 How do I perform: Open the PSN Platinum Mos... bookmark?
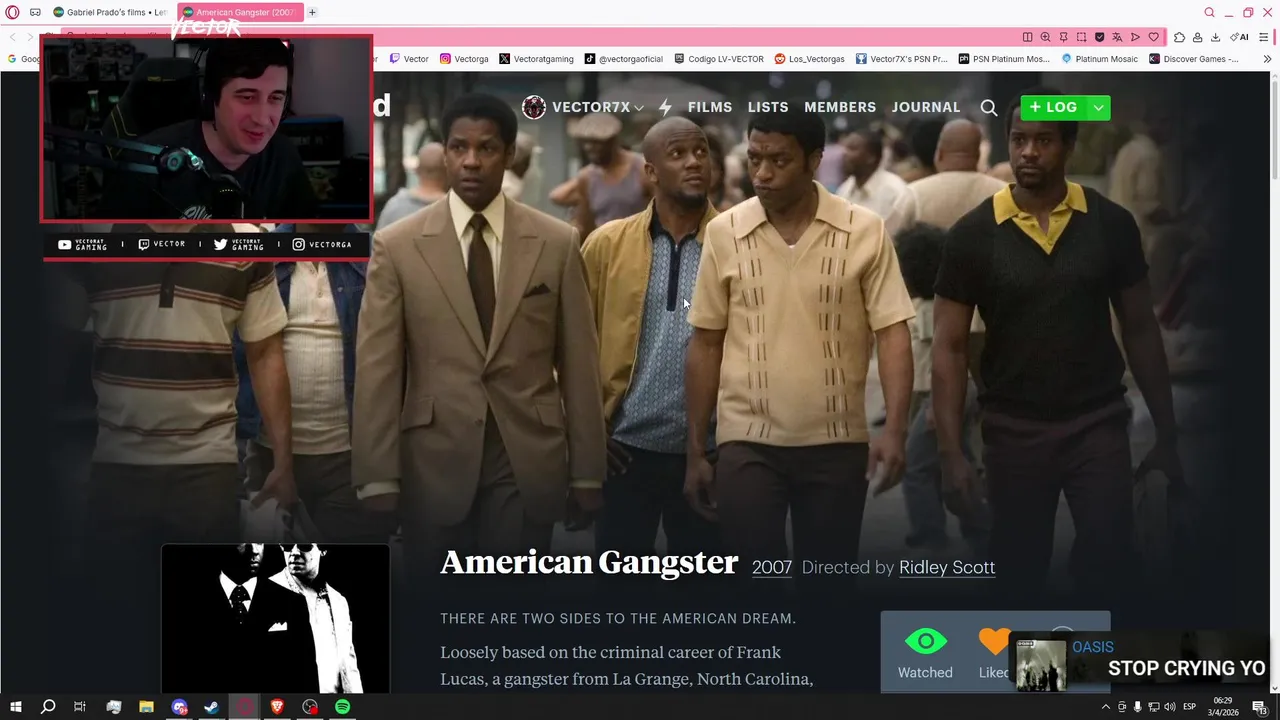coord(1004,59)
